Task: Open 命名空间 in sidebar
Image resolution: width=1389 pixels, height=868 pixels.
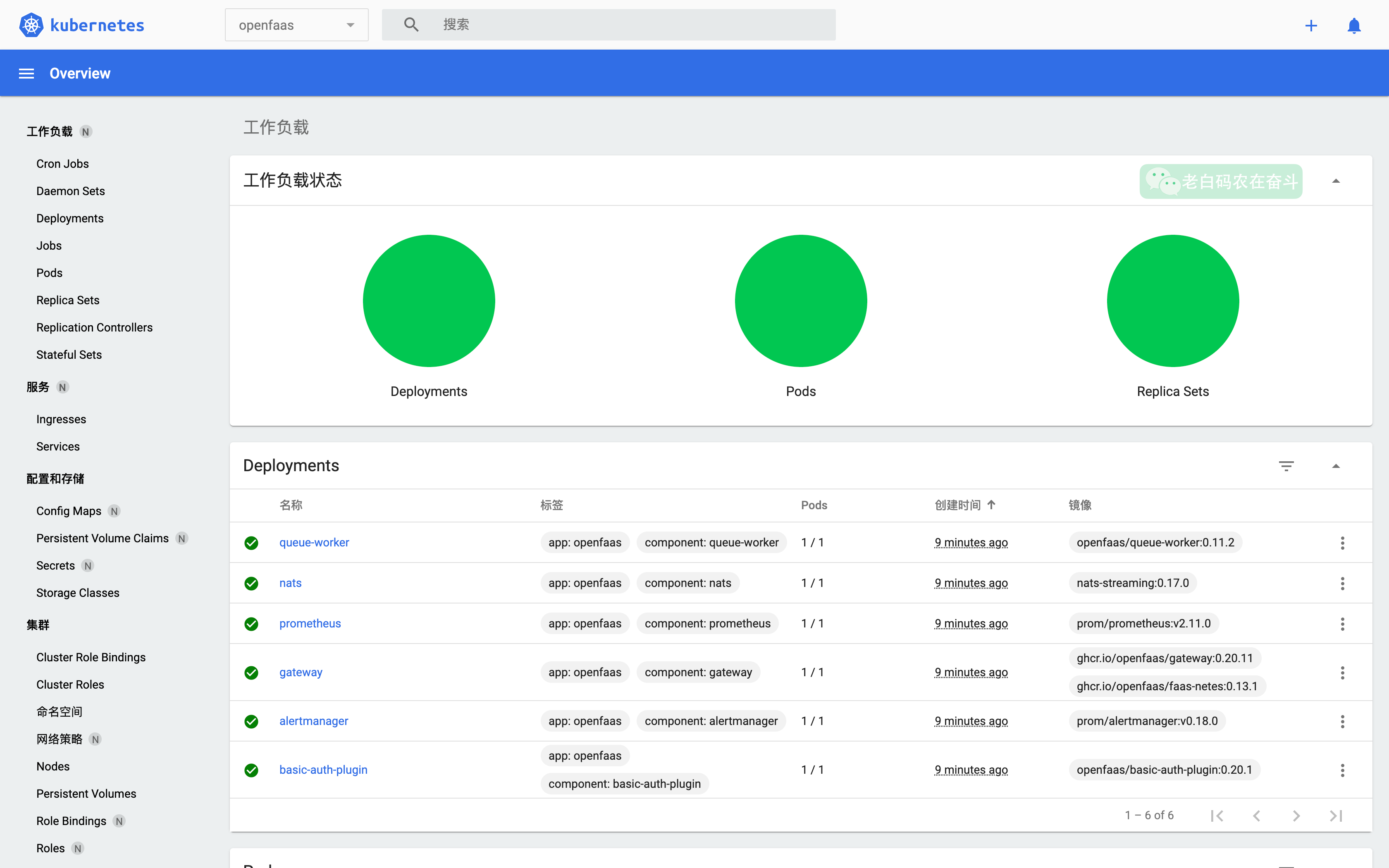Action: 59,712
